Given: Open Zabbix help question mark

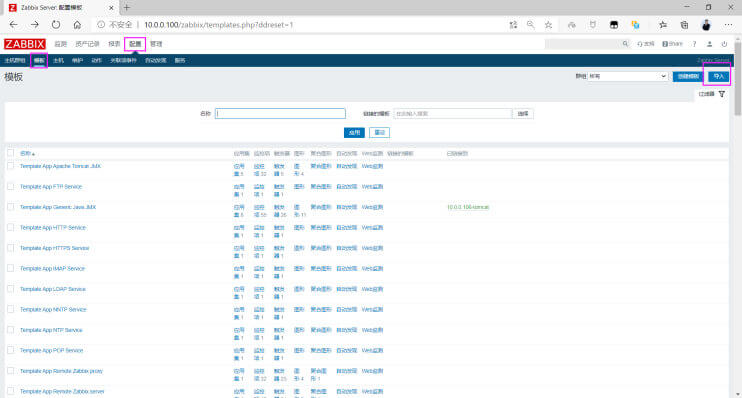Looking at the screenshot, I should tap(694, 44).
